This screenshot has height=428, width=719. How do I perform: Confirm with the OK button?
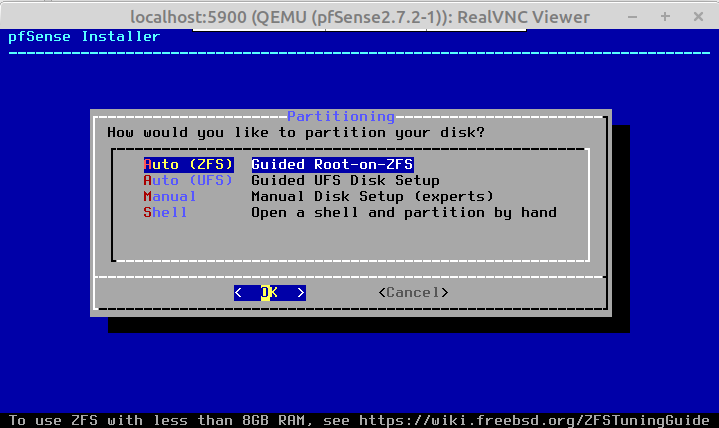coord(270,292)
